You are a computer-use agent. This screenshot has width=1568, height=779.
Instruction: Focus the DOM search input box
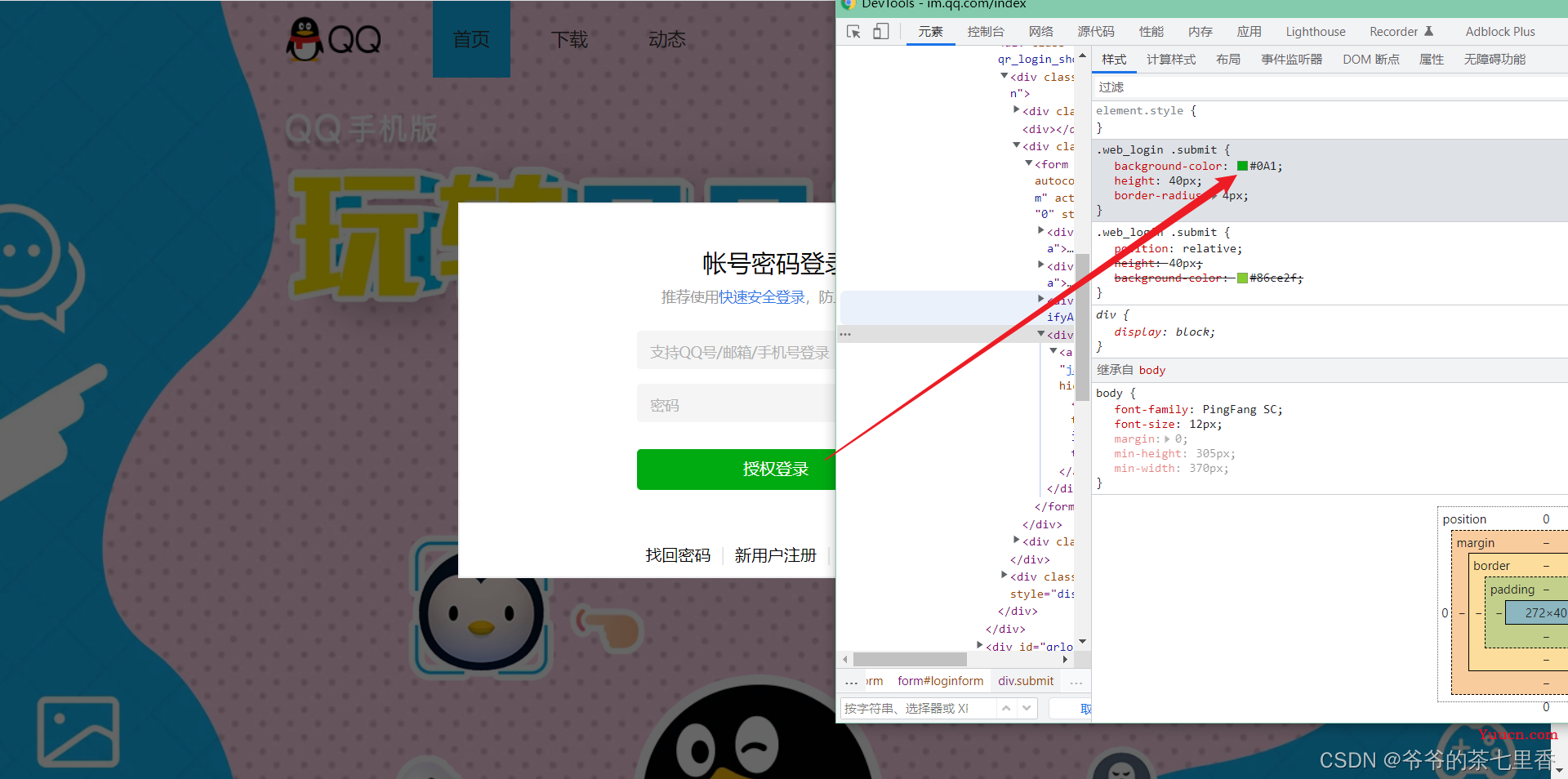918,708
